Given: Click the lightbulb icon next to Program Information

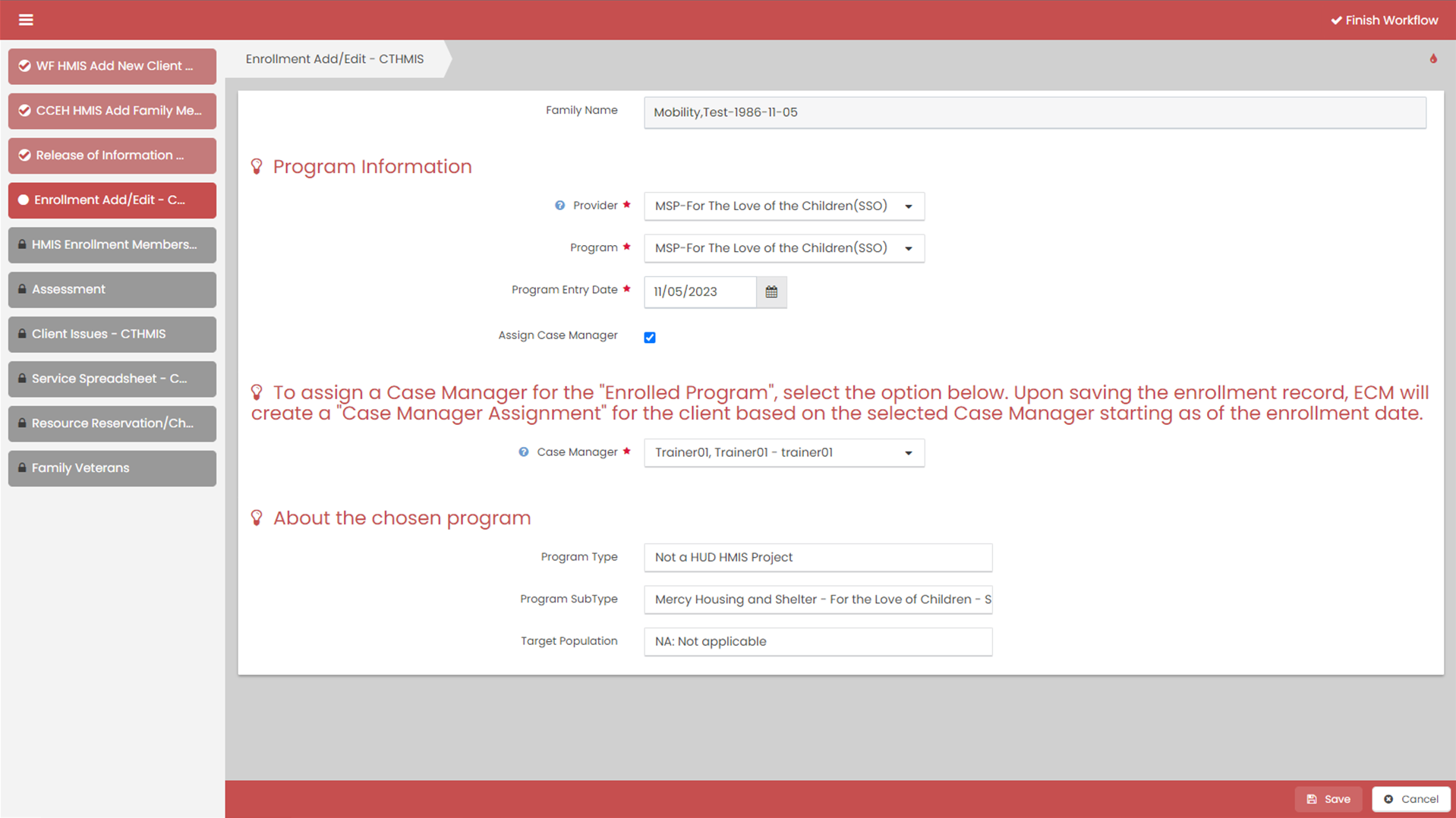Looking at the screenshot, I should tap(257, 167).
